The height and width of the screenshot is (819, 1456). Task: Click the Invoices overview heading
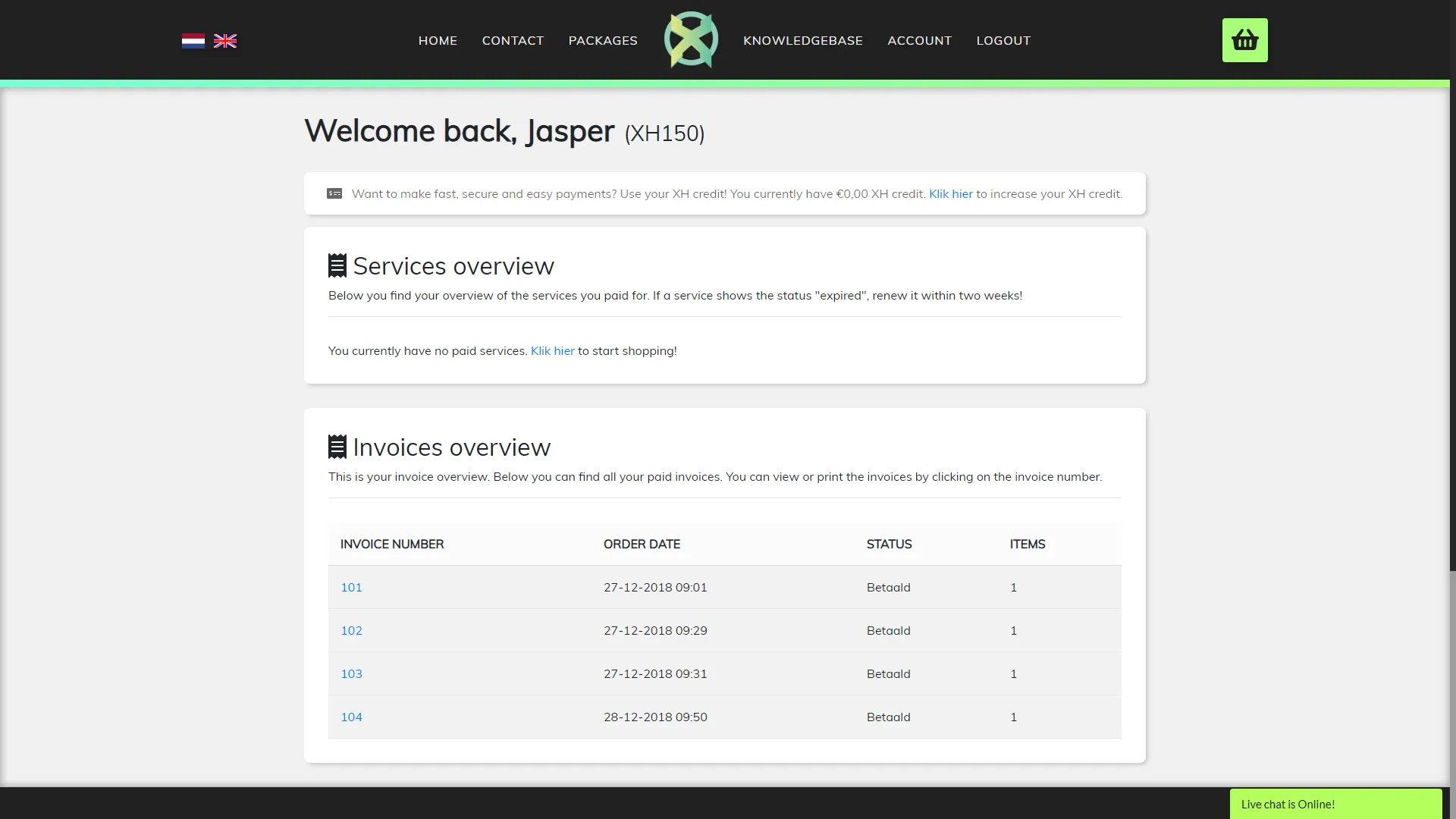(451, 447)
